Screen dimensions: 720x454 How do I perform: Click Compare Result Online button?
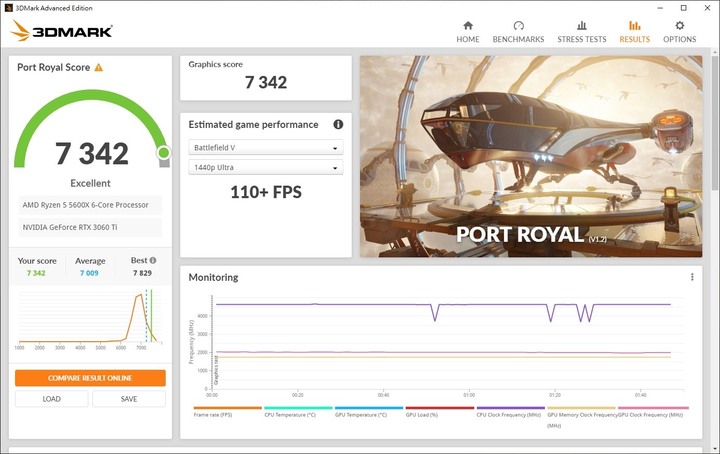tap(90, 378)
